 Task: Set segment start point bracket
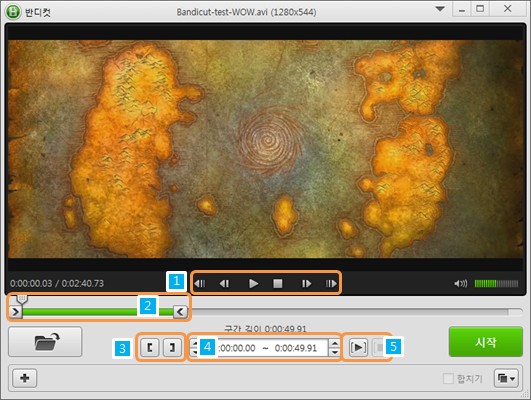(x=150, y=347)
